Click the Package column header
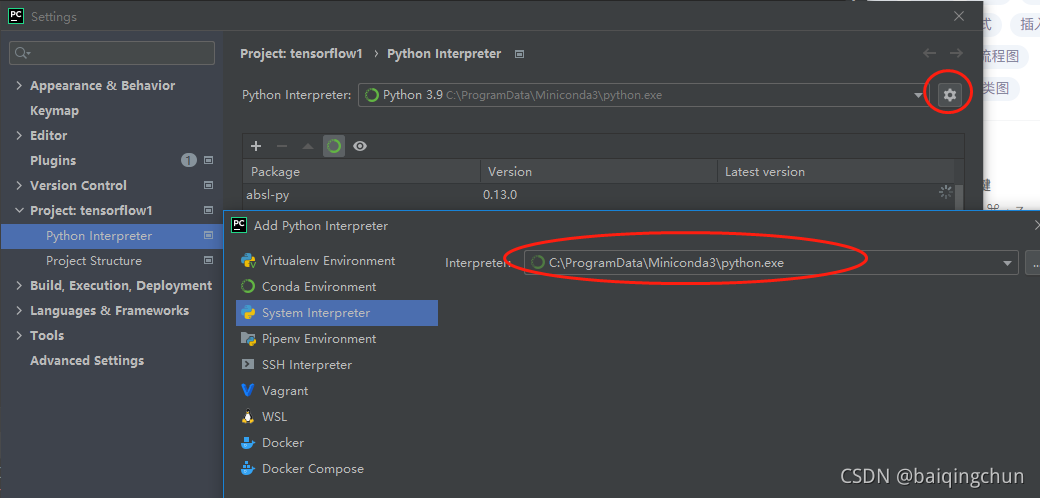 click(x=361, y=172)
